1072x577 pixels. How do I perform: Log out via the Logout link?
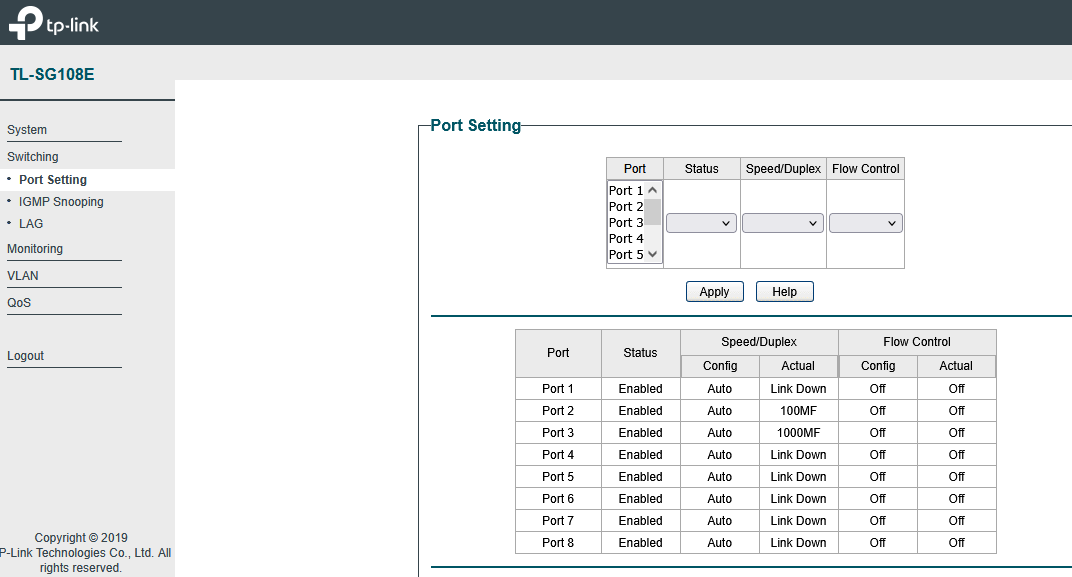tap(26, 356)
